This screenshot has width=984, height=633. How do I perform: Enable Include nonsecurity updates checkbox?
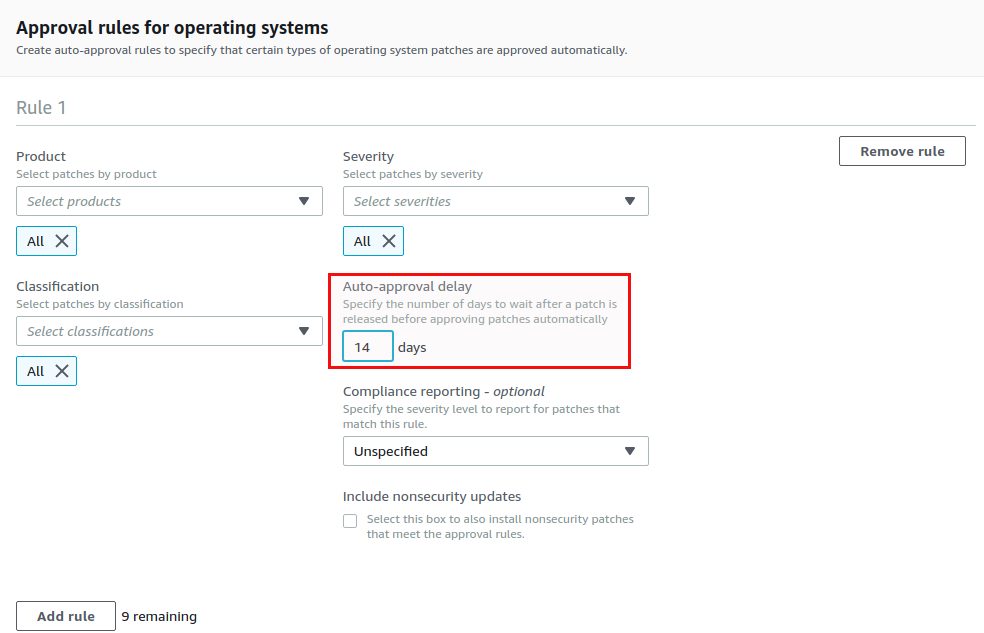(x=350, y=521)
